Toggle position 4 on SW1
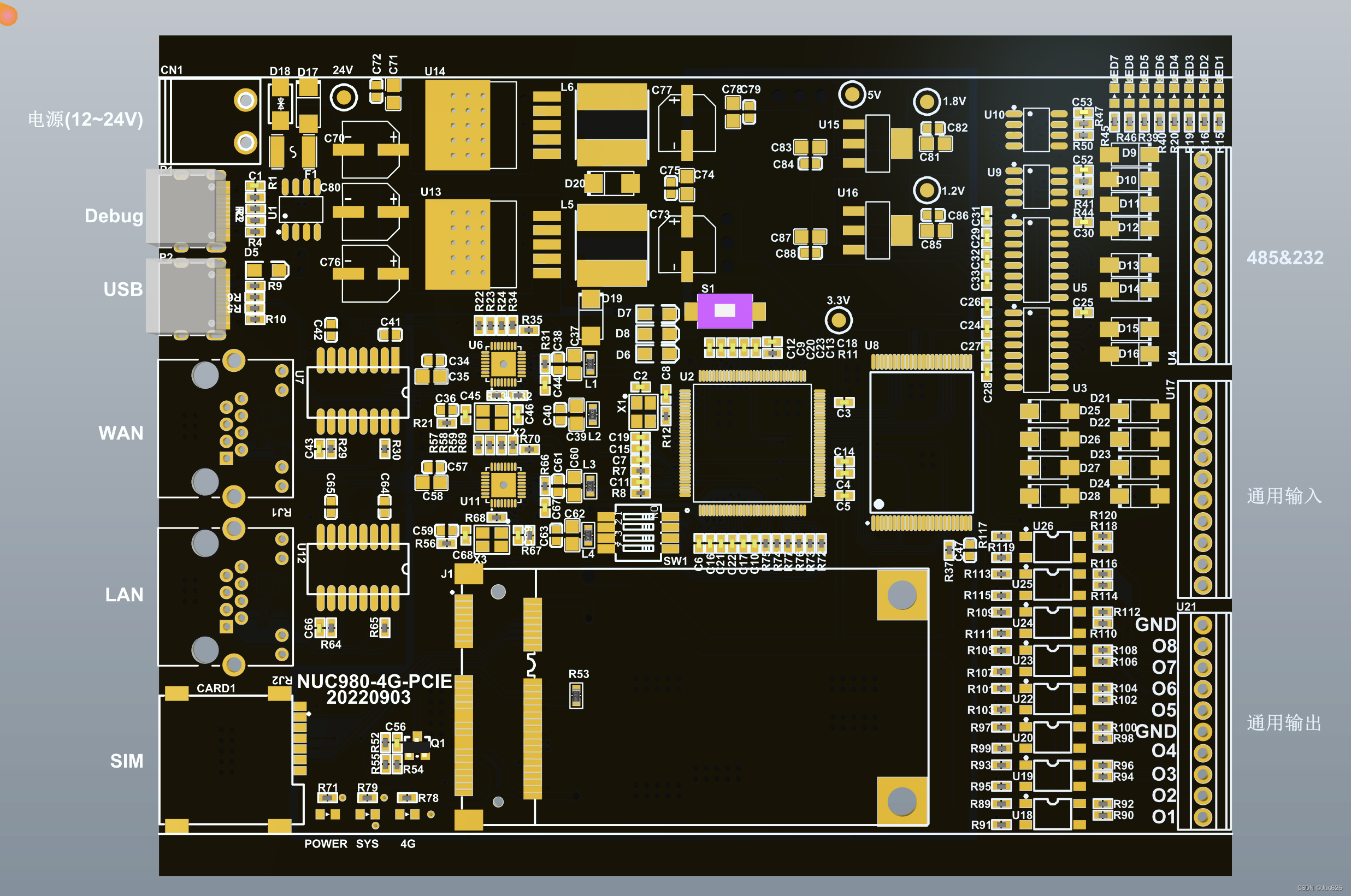Image resolution: width=1351 pixels, height=896 pixels. point(639,549)
